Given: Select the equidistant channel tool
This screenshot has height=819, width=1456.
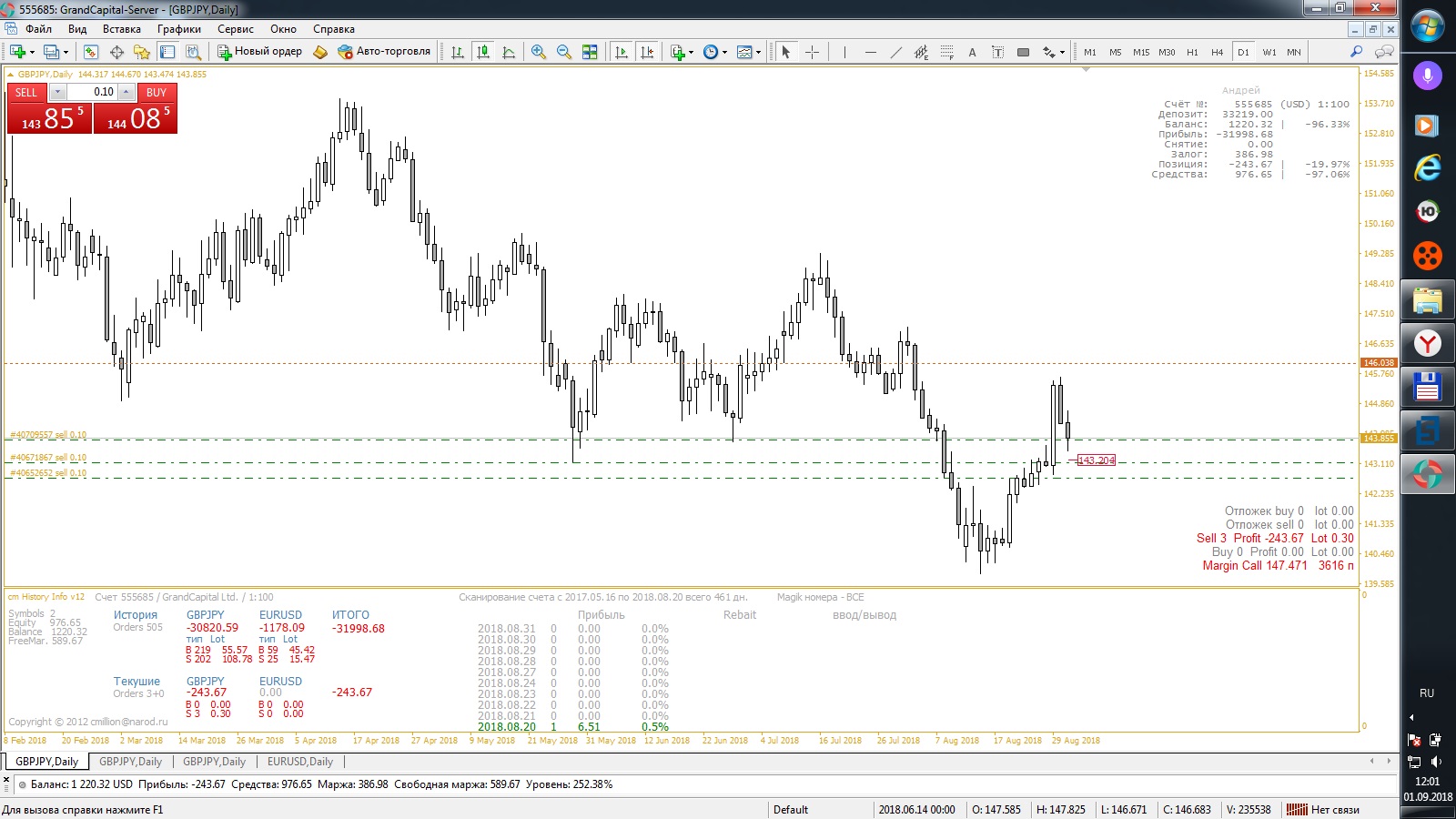Looking at the screenshot, I should coord(922,52).
